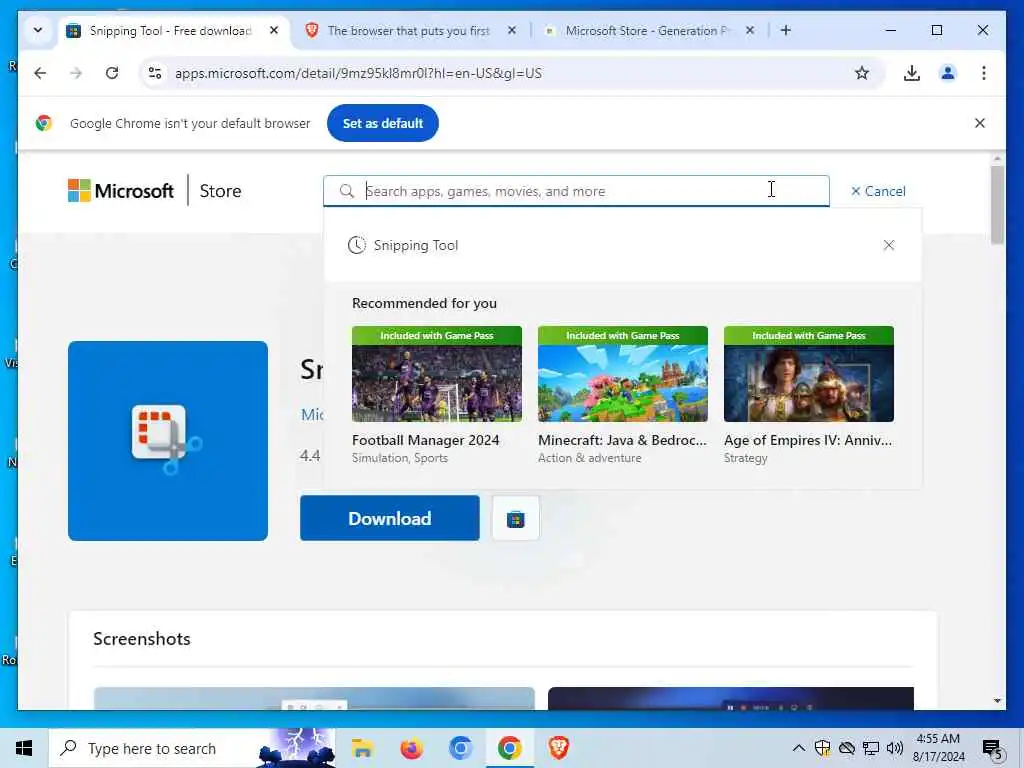Click the Minecraft: Java & Bedrock title

[622, 440]
